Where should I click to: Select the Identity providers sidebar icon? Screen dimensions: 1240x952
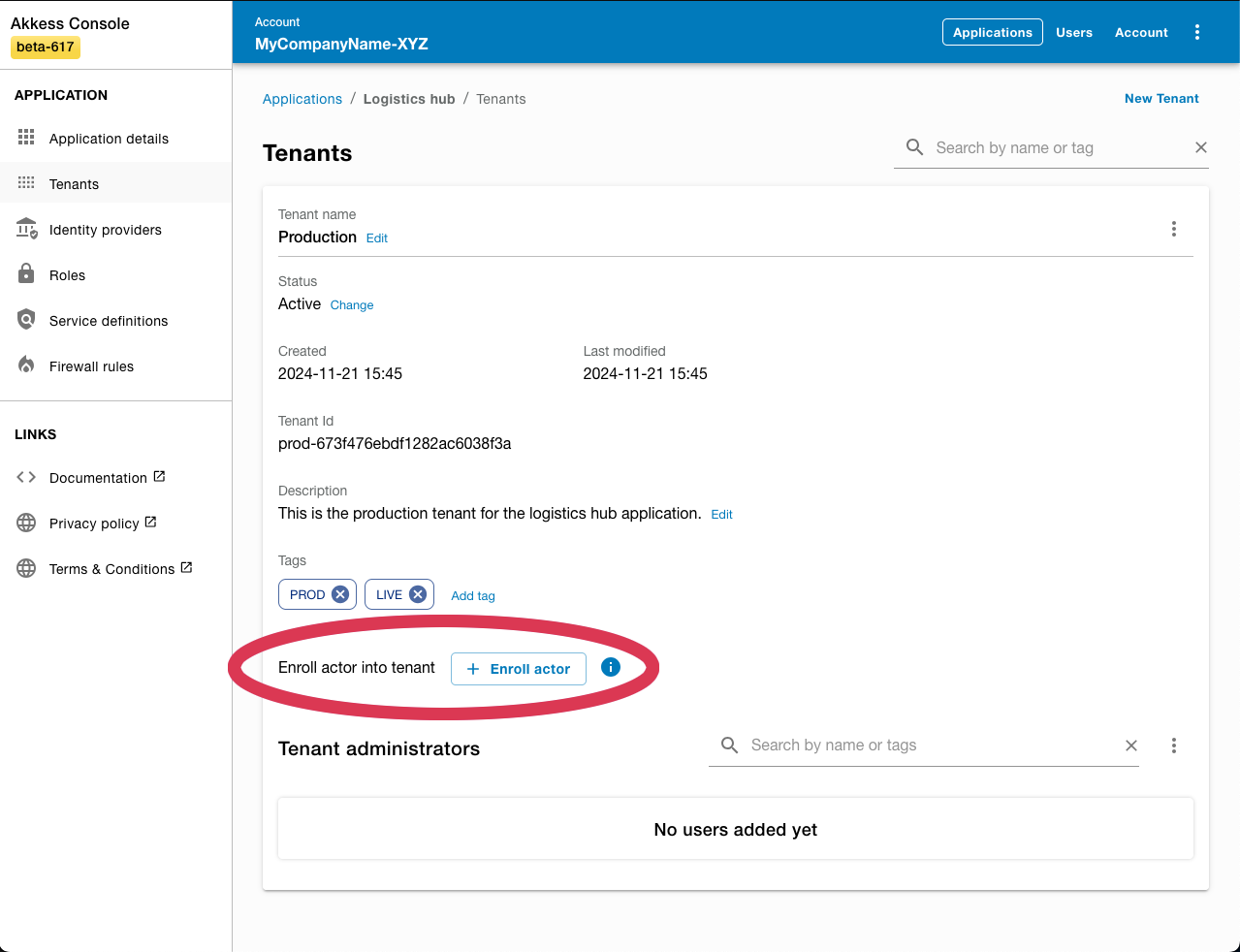25,229
